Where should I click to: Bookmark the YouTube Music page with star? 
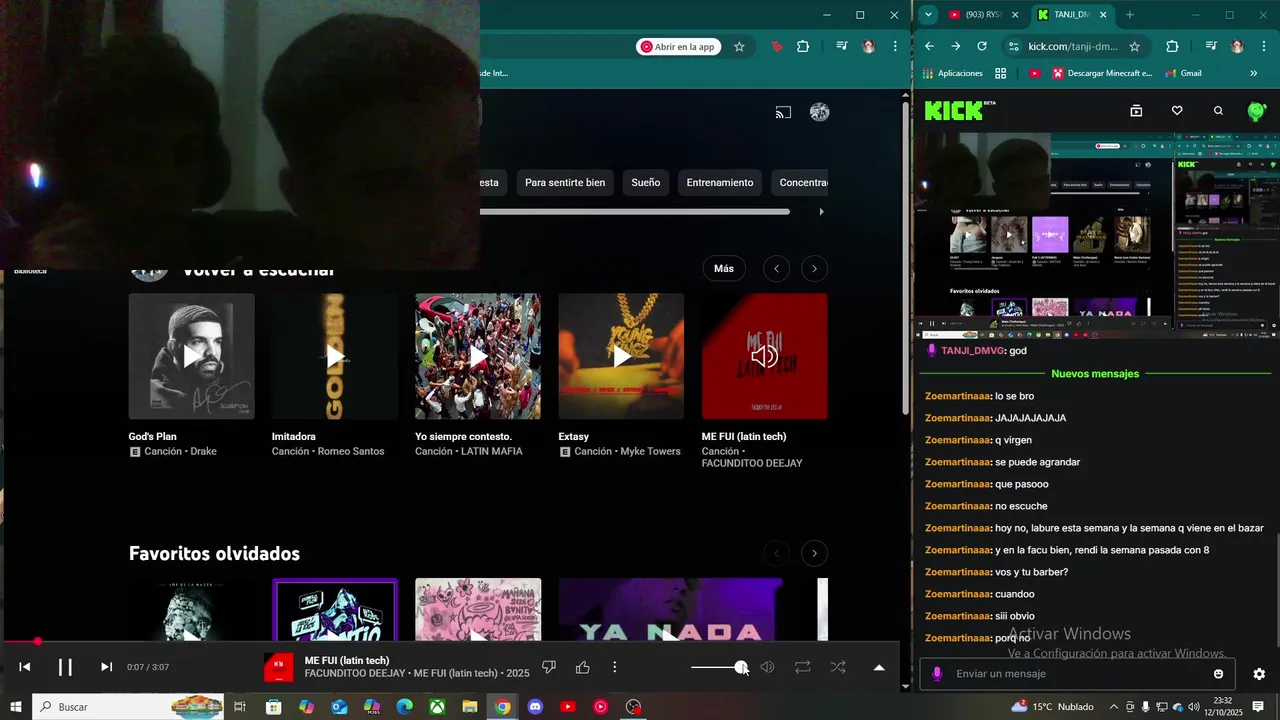click(x=739, y=46)
